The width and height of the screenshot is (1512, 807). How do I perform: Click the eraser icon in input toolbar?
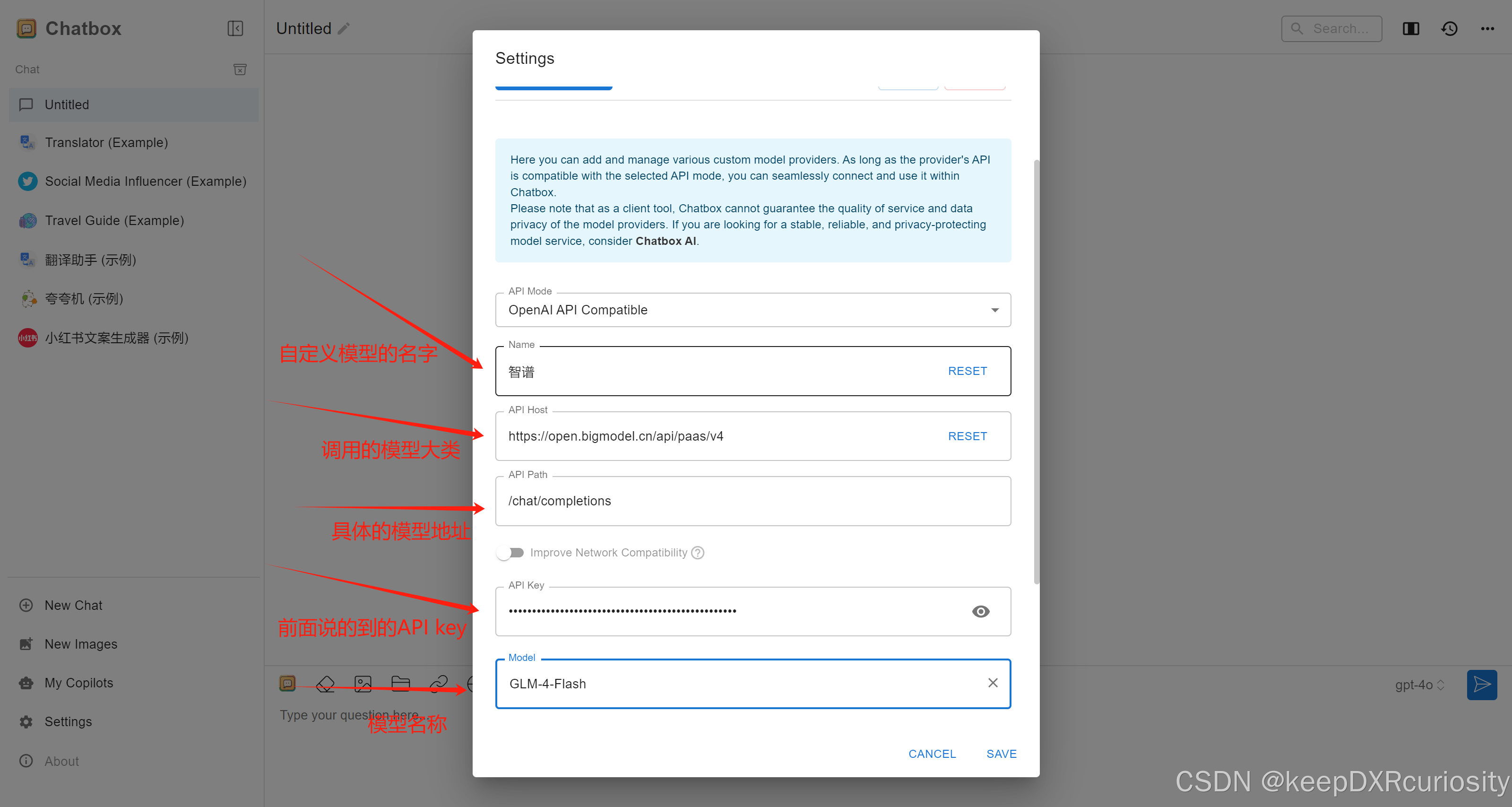click(325, 683)
